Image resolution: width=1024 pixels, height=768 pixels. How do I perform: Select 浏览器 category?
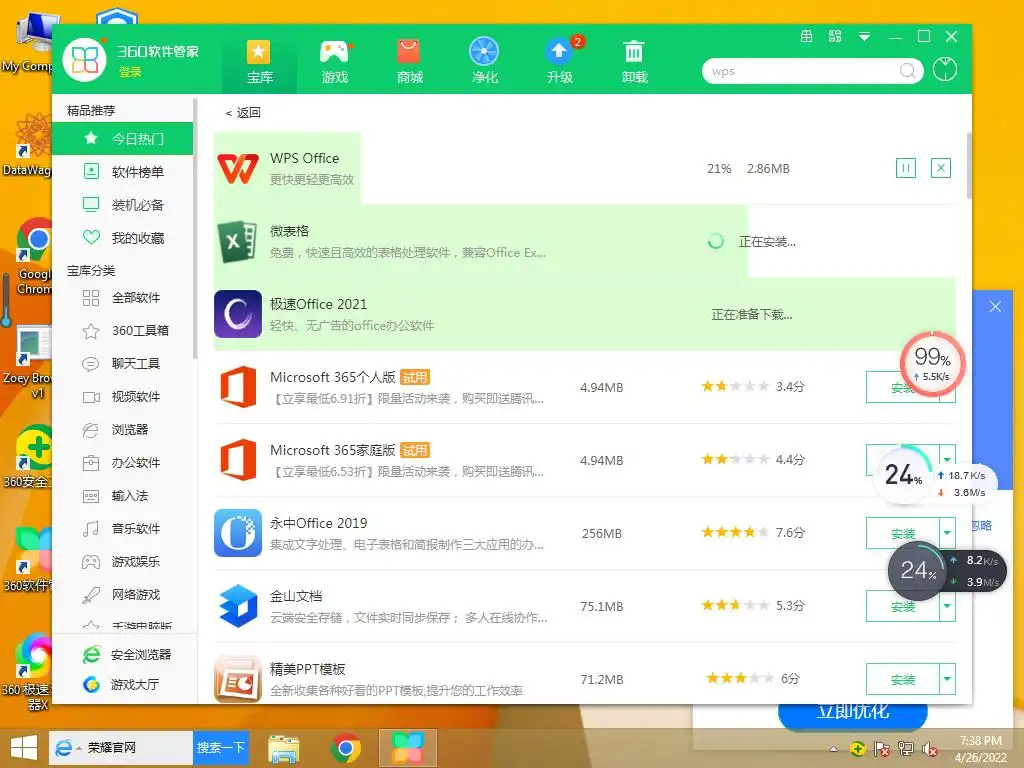123,430
